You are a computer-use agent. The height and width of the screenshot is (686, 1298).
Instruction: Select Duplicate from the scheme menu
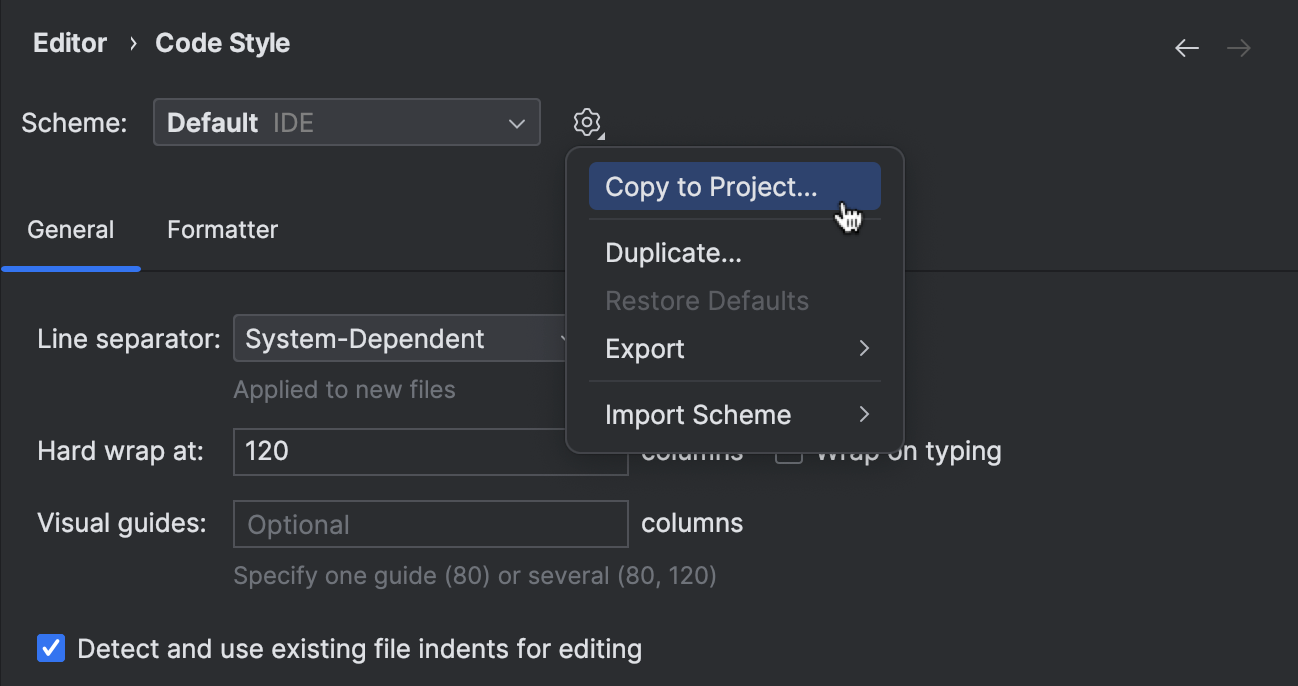point(673,252)
